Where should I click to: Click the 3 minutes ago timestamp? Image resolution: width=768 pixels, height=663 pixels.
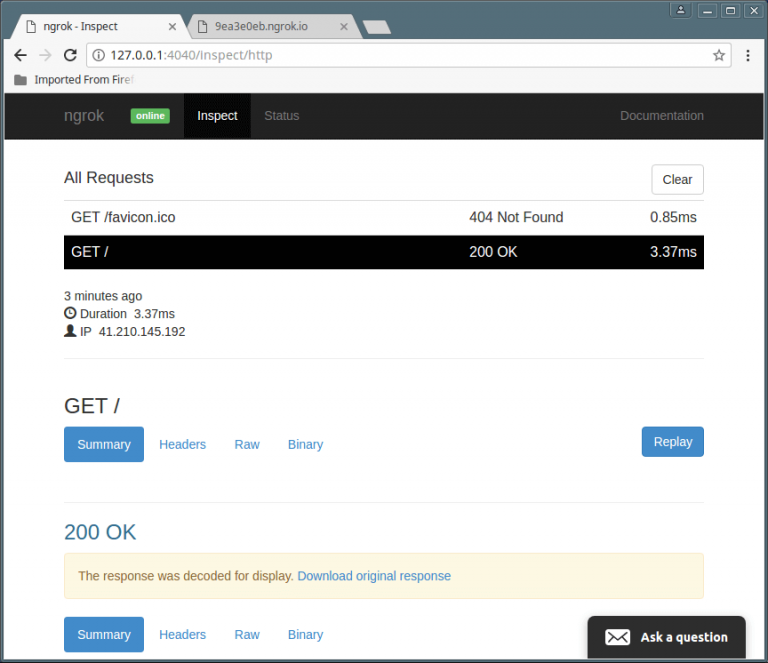click(103, 296)
